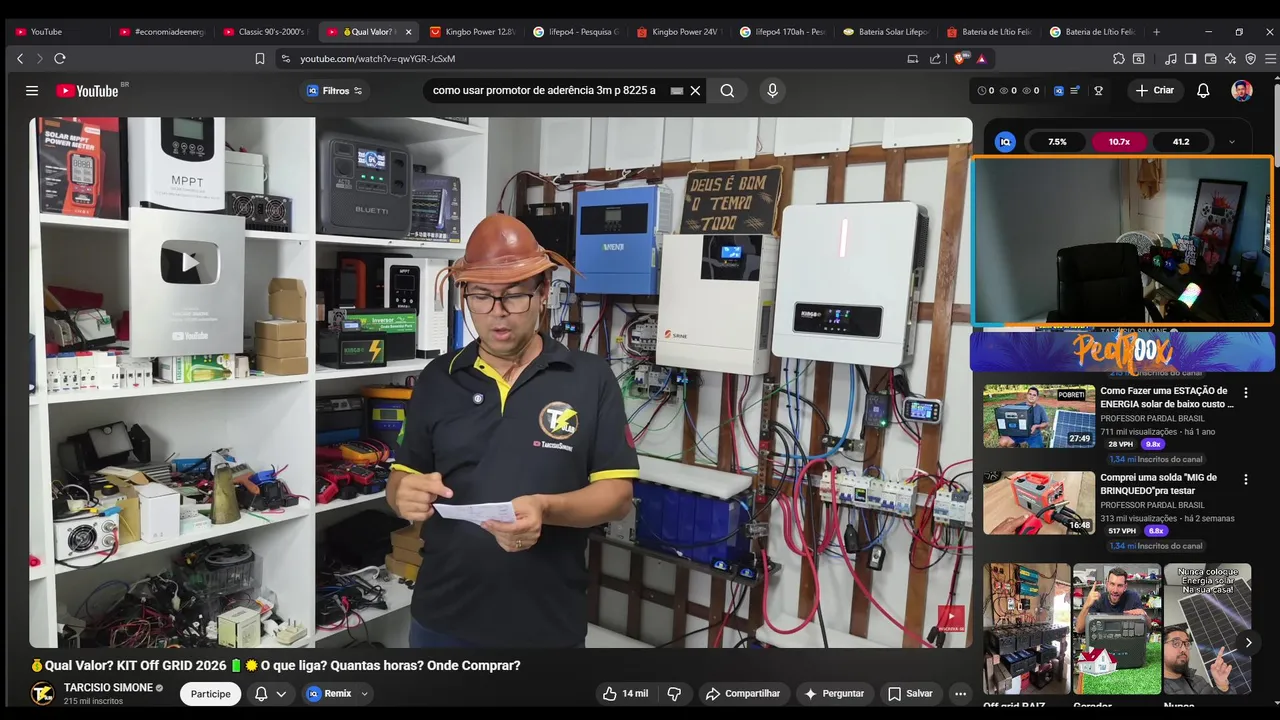The height and width of the screenshot is (720, 1280).
Task: Open the vidIQ Filtros button
Action: [x=335, y=90]
